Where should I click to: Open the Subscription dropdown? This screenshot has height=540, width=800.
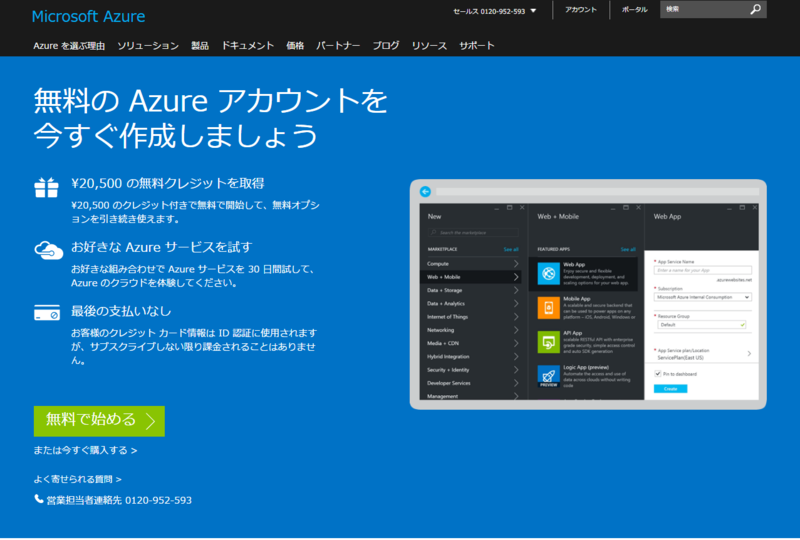click(x=703, y=297)
